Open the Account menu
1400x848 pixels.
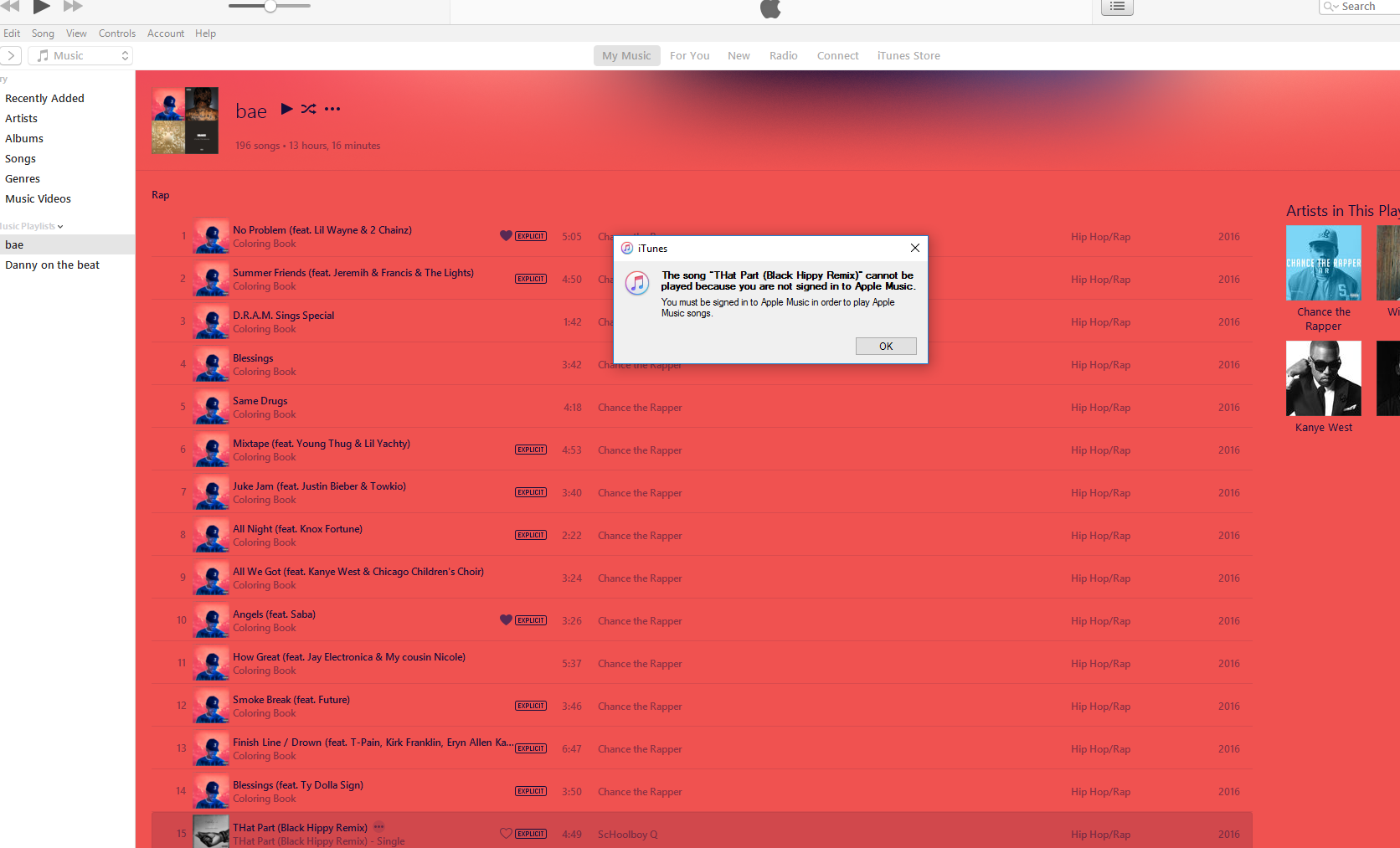pos(166,33)
